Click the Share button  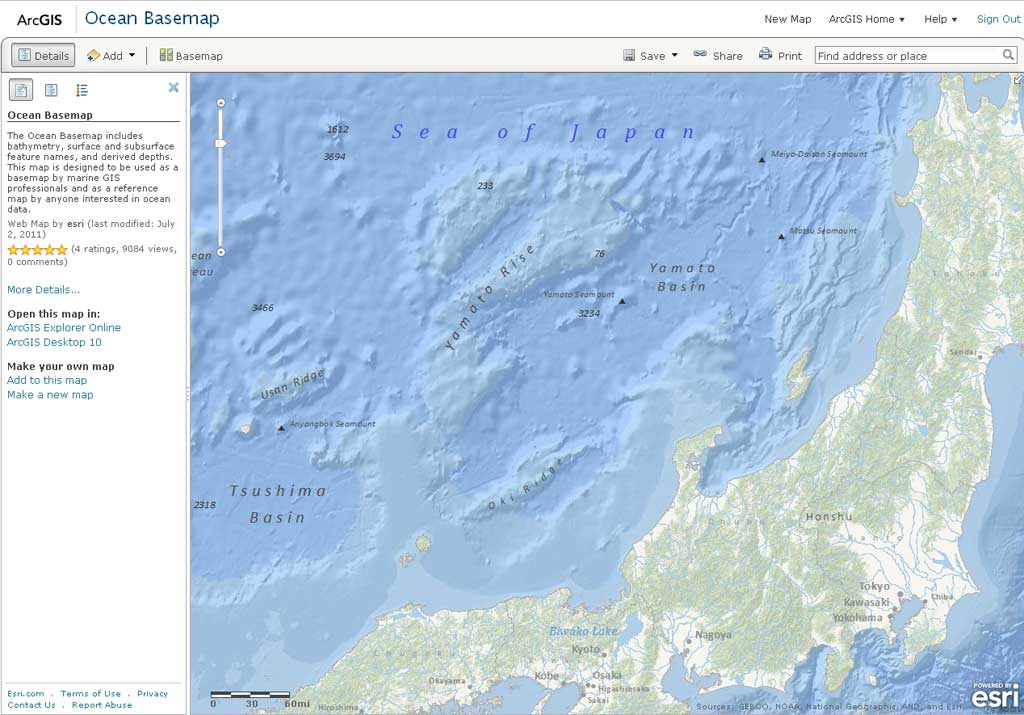pyautogui.click(x=718, y=56)
